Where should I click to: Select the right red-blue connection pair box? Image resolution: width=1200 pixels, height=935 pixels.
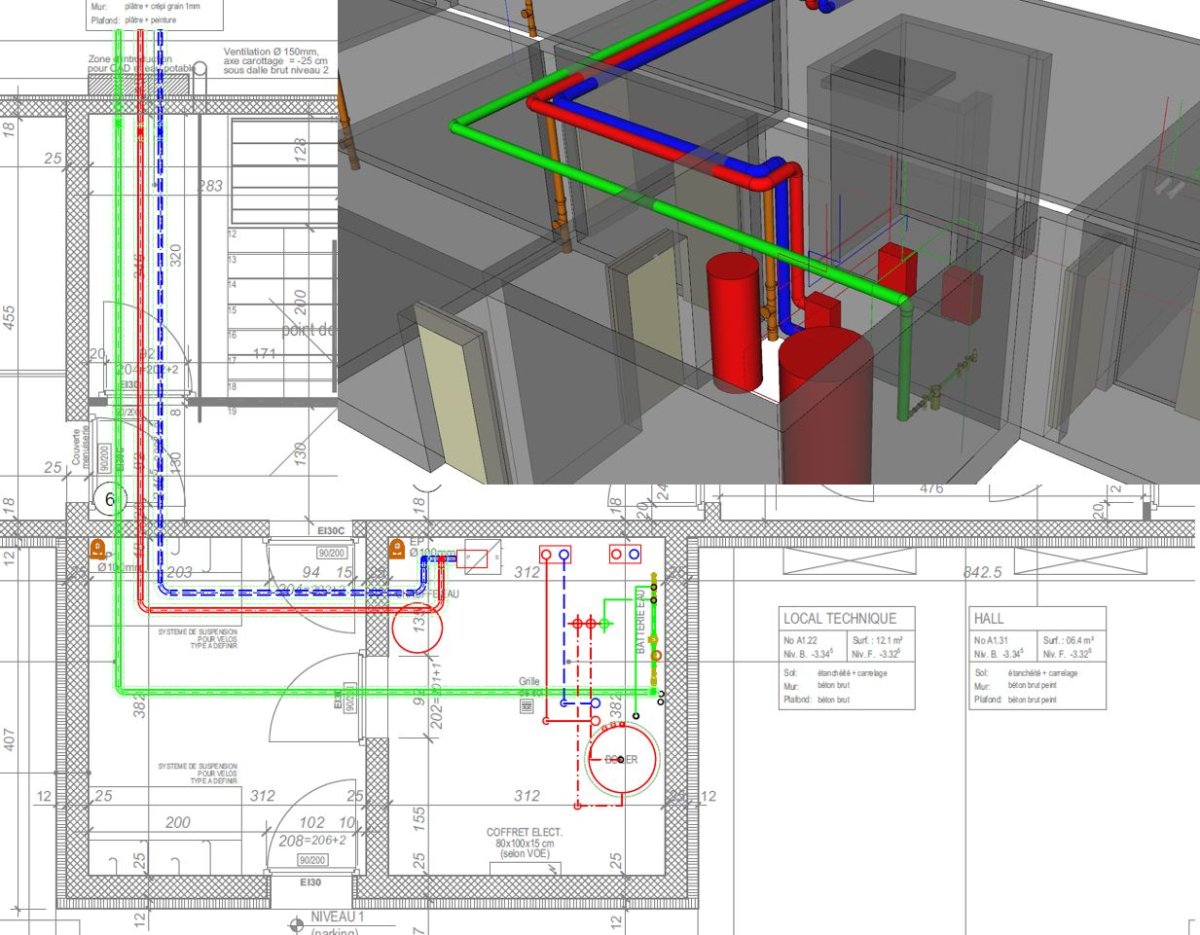click(626, 553)
